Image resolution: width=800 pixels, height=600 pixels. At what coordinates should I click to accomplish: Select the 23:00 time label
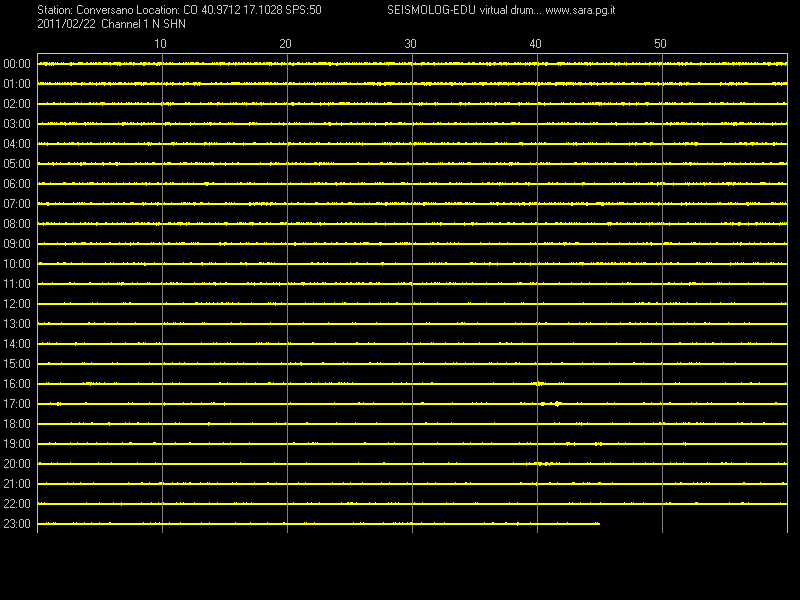17,524
